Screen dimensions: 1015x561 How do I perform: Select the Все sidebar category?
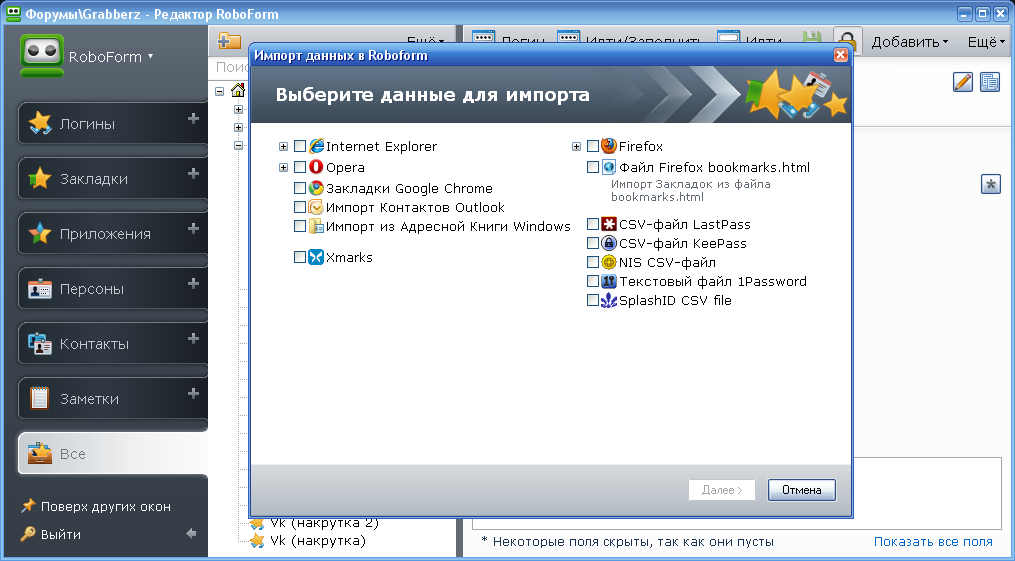pos(113,454)
